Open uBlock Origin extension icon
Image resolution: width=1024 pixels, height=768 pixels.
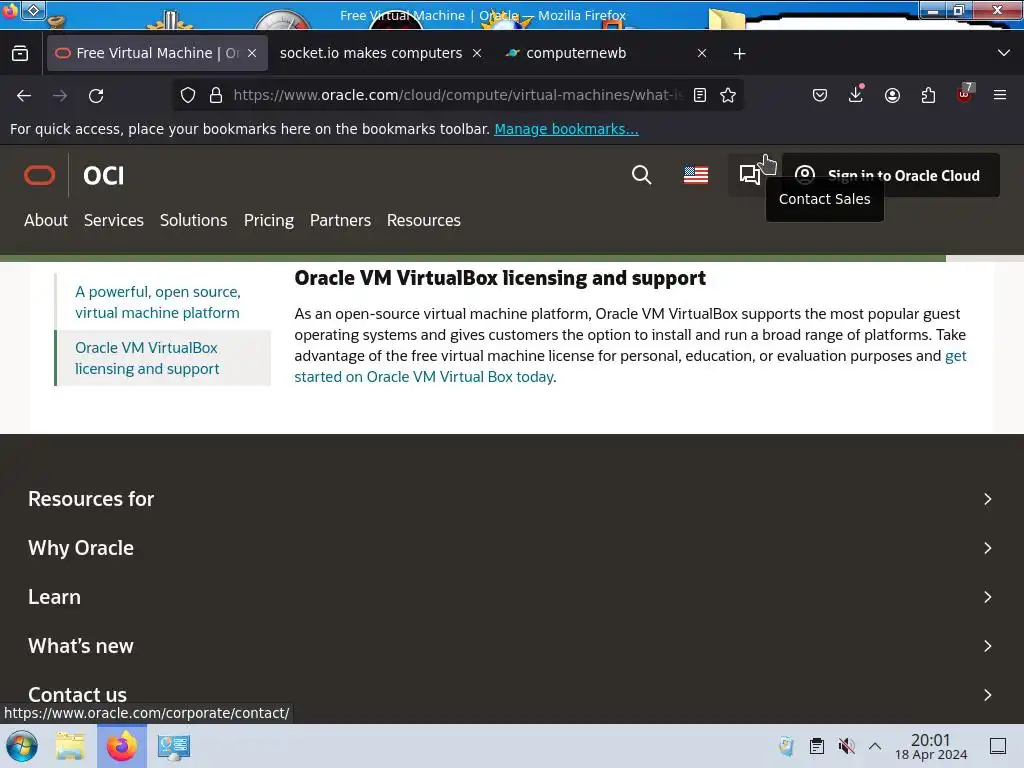click(x=965, y=94)
